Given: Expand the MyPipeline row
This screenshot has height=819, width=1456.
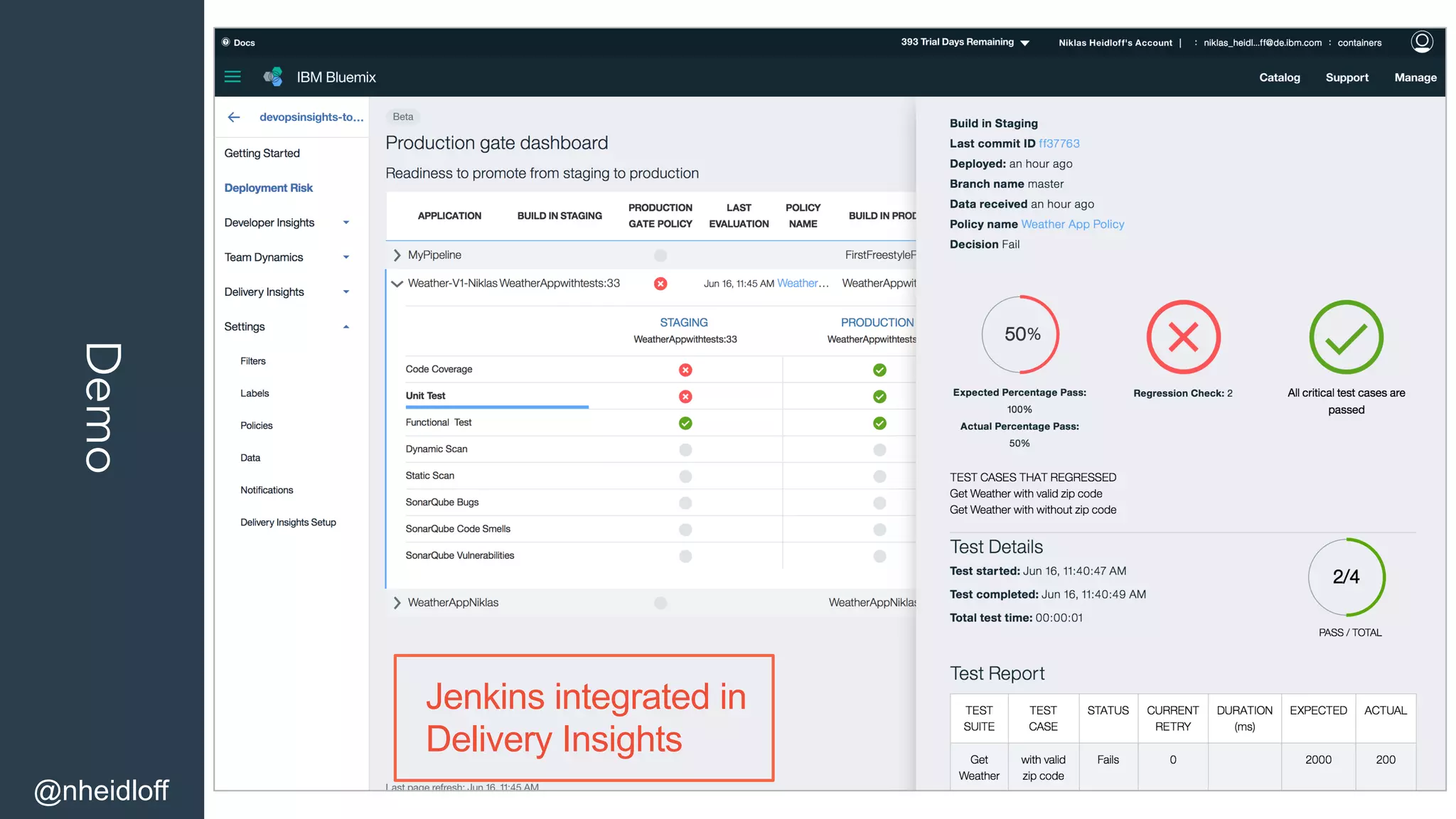Looking at the screenshot, I should point(397,255).
